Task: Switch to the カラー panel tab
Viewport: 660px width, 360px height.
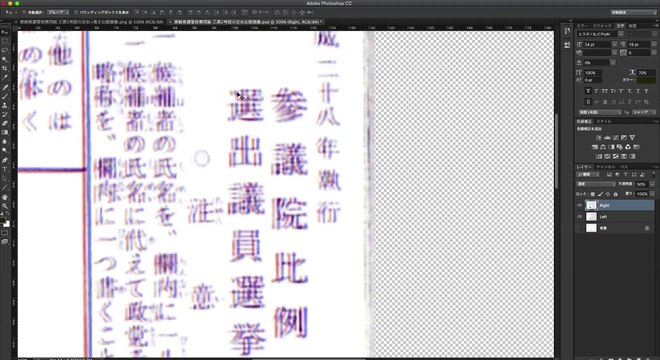Action: point(583,26)
